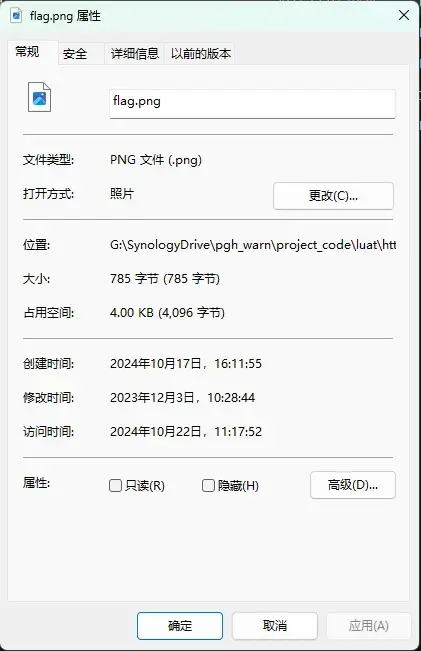Screen dimensions: 421x651
Task: Click the 更改(C)... button
Action: (x=333, y=196)
